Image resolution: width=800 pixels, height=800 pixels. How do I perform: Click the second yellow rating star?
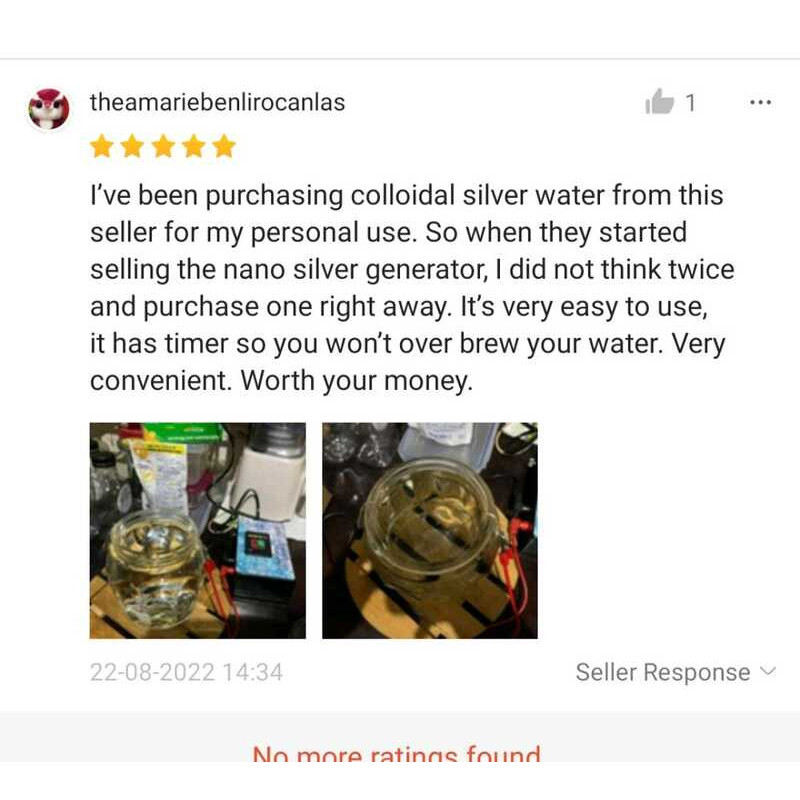click(133, 146)
